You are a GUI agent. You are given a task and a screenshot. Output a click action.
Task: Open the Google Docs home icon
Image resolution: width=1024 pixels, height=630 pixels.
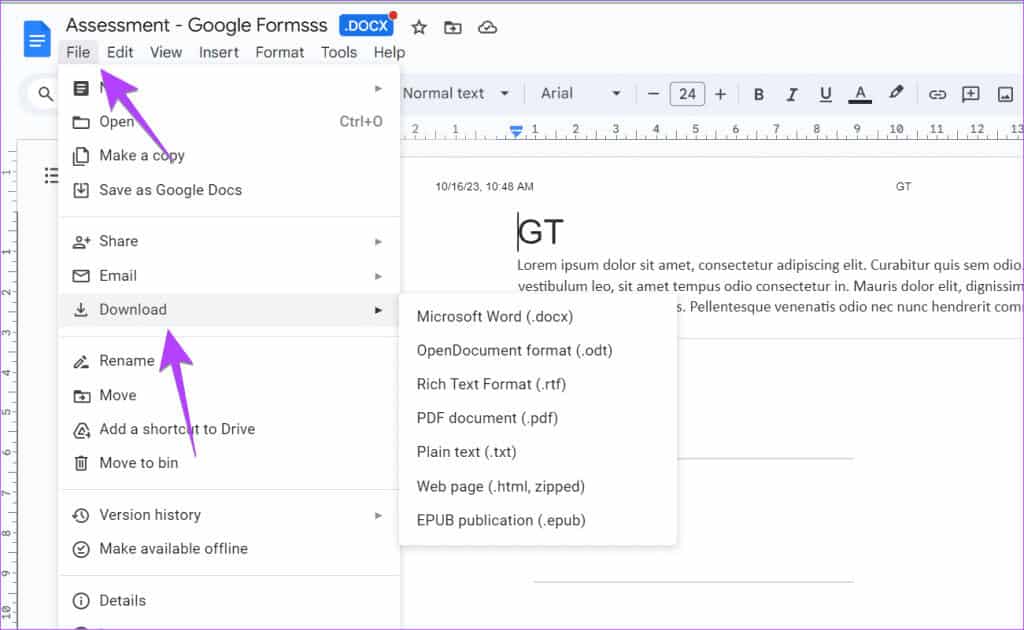click(x=37, y=39)
